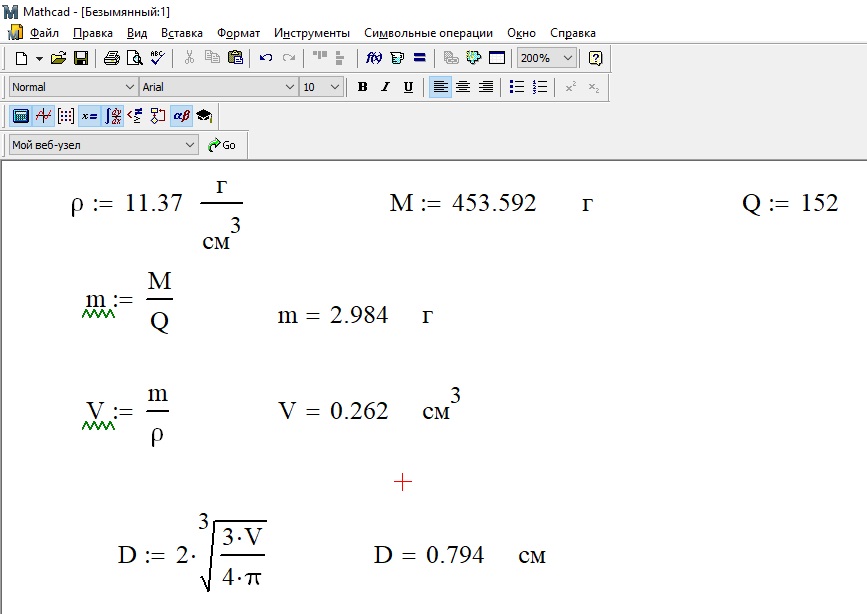The height and width of the screenshot is (614, 867).
Task: Toggle Underline text formatting
Action: (x=408, y=87)
